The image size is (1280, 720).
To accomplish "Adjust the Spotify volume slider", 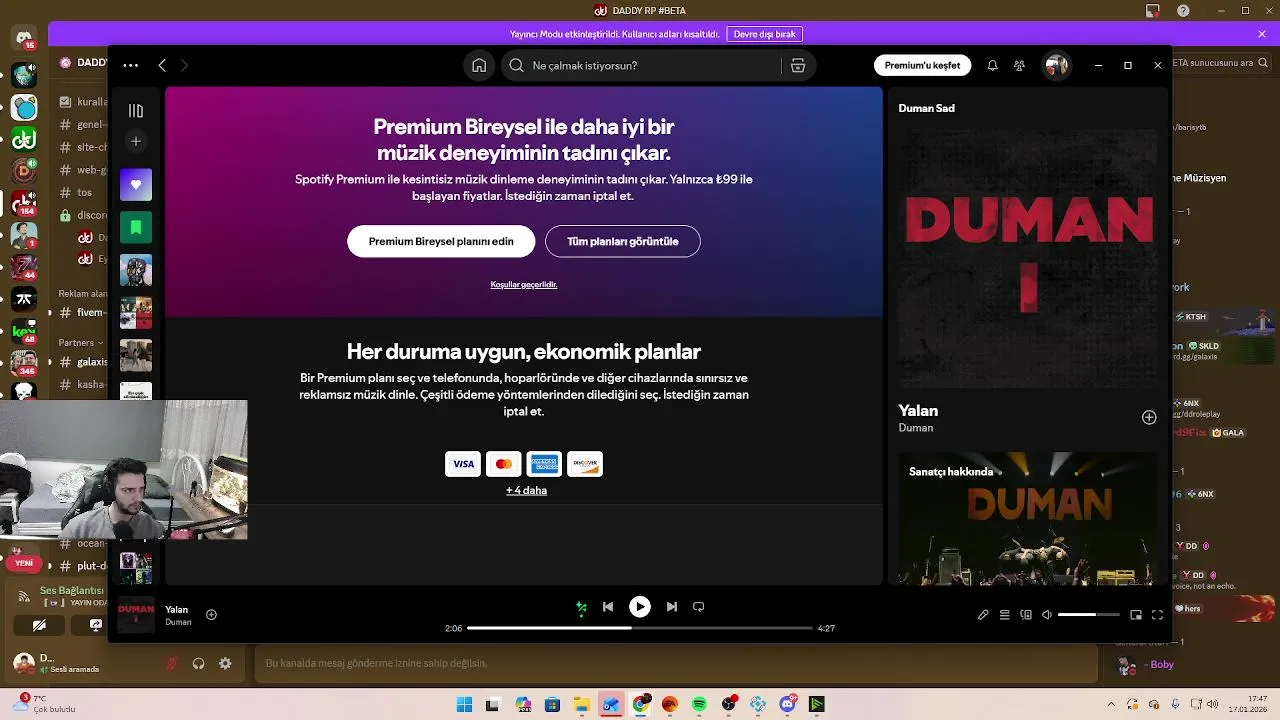I will coord(1088,615).
